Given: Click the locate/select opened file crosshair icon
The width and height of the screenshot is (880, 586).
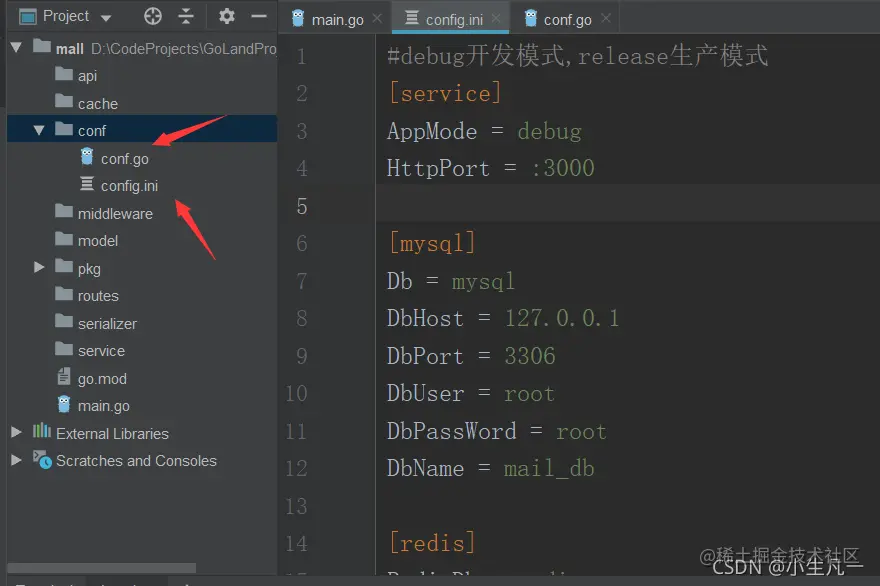Looking at the screenshot, I should click(153, 16).
